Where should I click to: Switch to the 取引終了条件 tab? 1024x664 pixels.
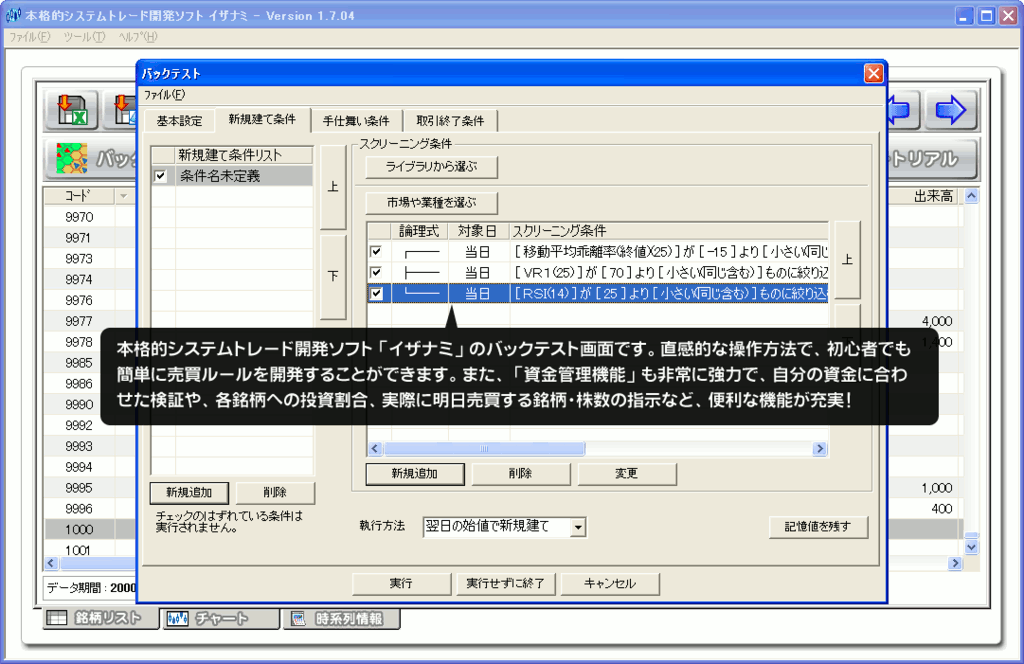click(x=451, y=121)
